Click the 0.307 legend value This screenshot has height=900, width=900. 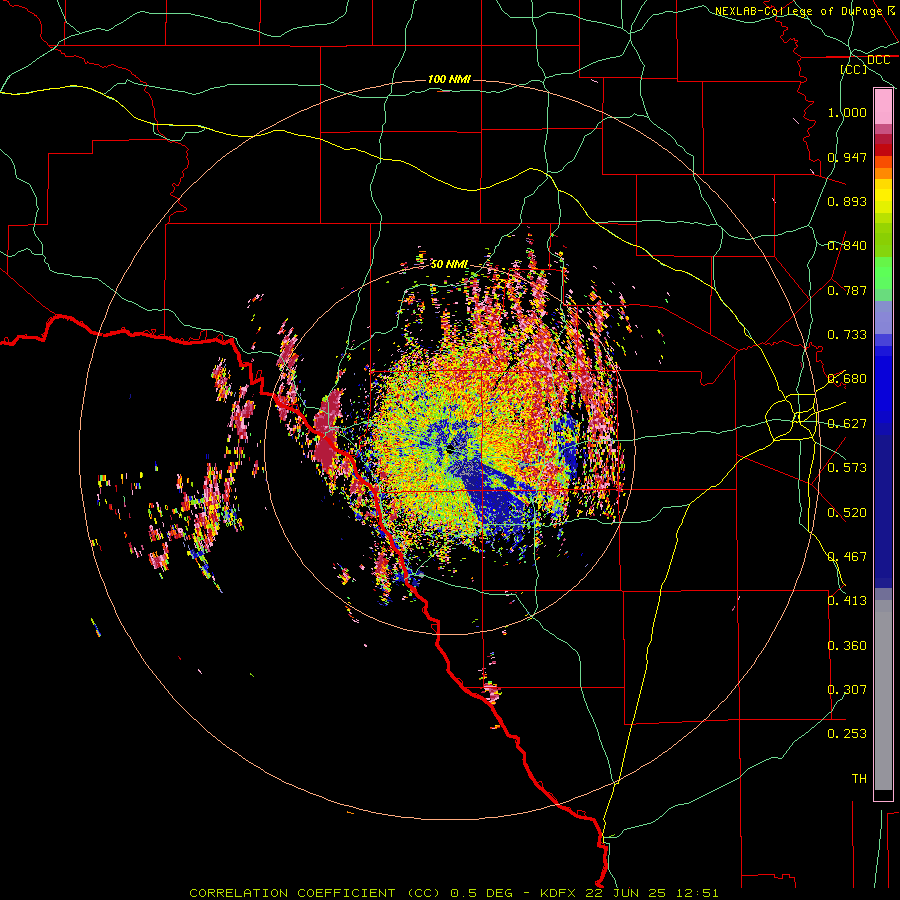coord(847,690)
